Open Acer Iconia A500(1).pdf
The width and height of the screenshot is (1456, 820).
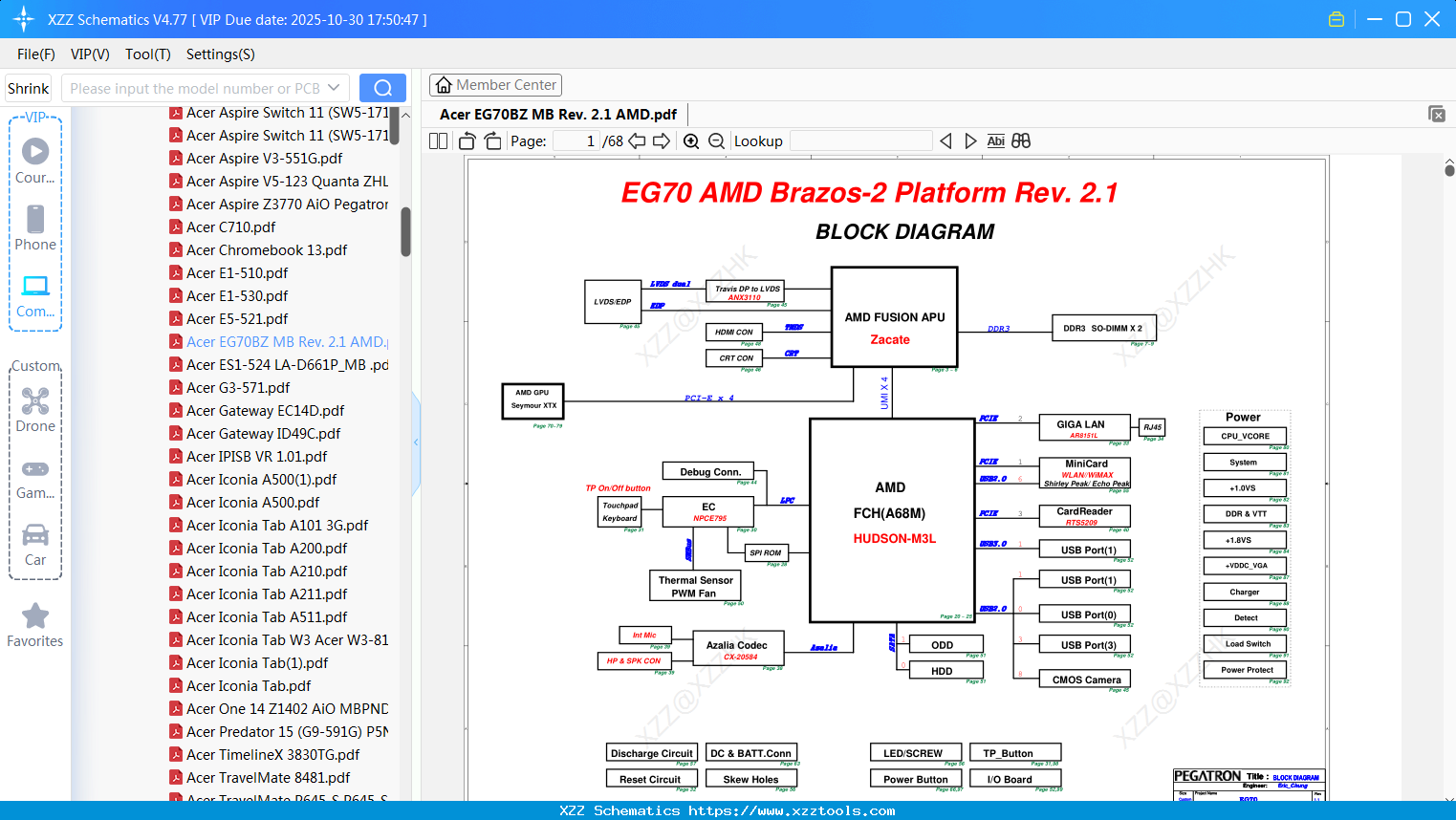click(261, 480)
